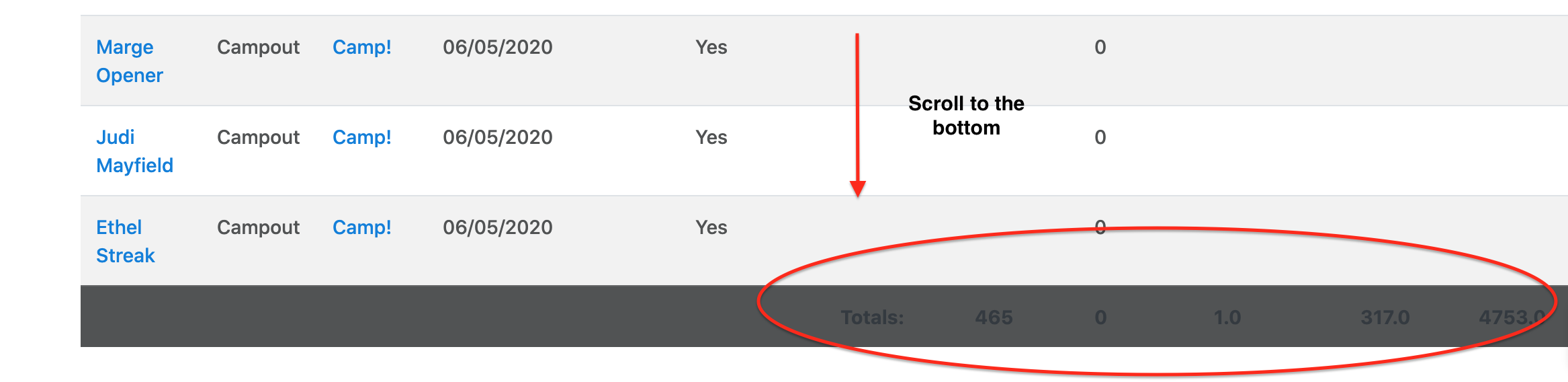Viewport: 1568px width, 382px height.
Task: Click the 06/05/2020 date in Marge Opener's row
Action: click(x=498, y=47)
